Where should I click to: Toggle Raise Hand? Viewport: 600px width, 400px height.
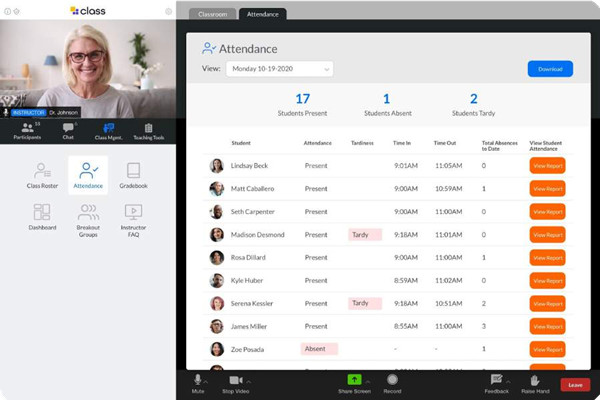point(535,381)
